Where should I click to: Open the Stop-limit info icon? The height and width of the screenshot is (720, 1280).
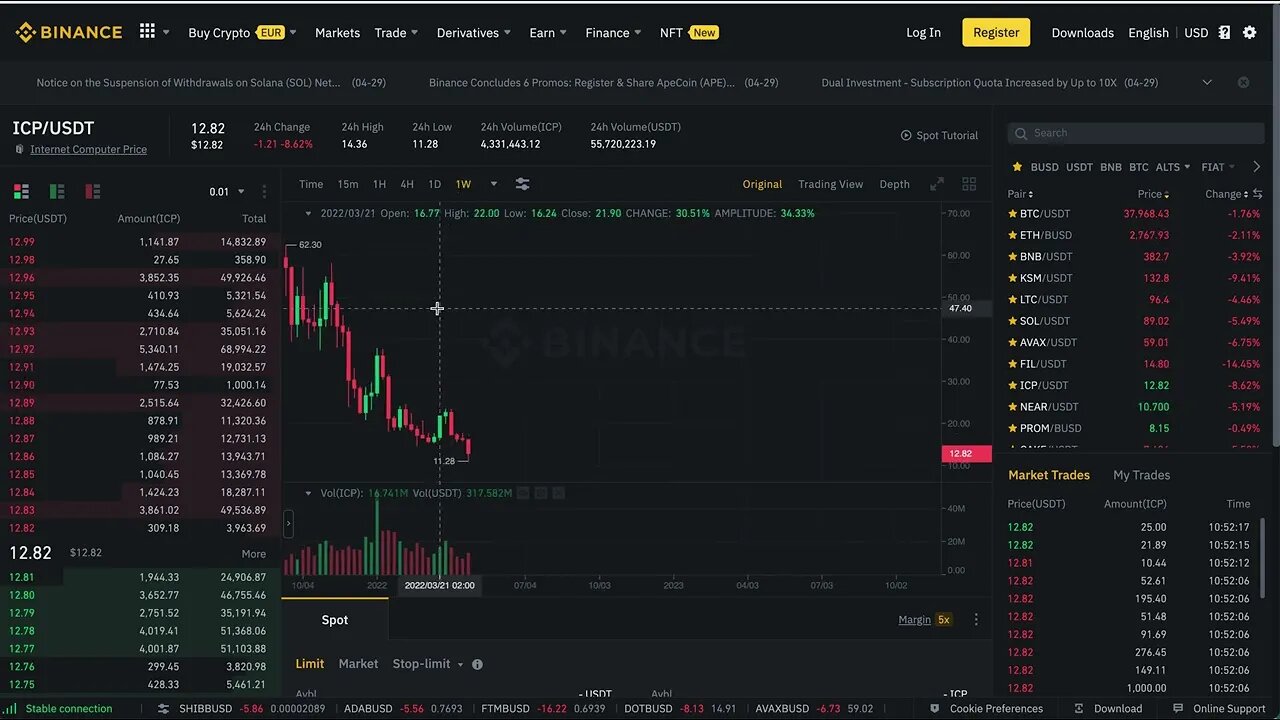pos(477,664)
